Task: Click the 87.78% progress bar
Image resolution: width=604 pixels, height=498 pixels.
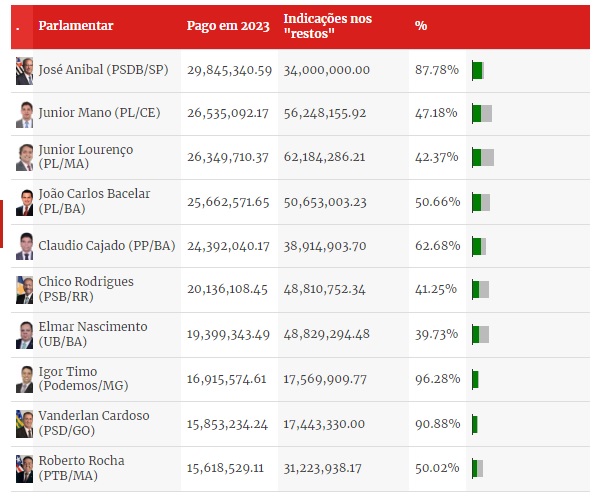Action: [478, 70]
